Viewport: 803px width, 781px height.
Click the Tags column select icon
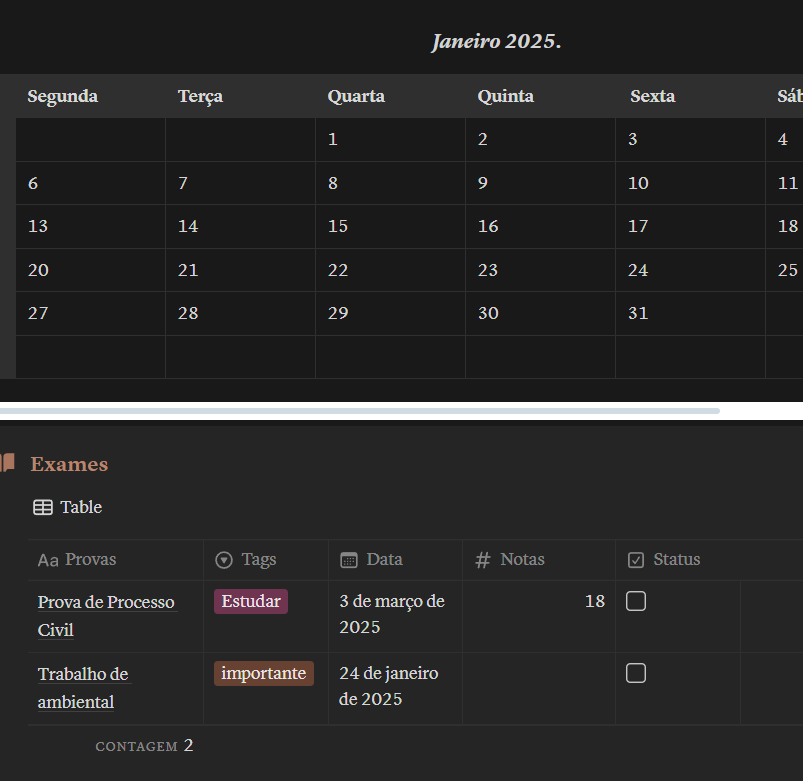click(x=224, y=560)
